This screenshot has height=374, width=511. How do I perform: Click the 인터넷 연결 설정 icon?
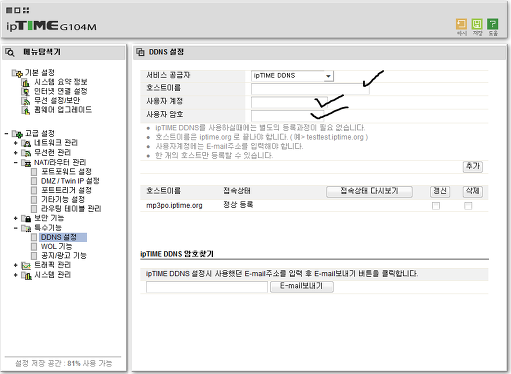(26, 91)
